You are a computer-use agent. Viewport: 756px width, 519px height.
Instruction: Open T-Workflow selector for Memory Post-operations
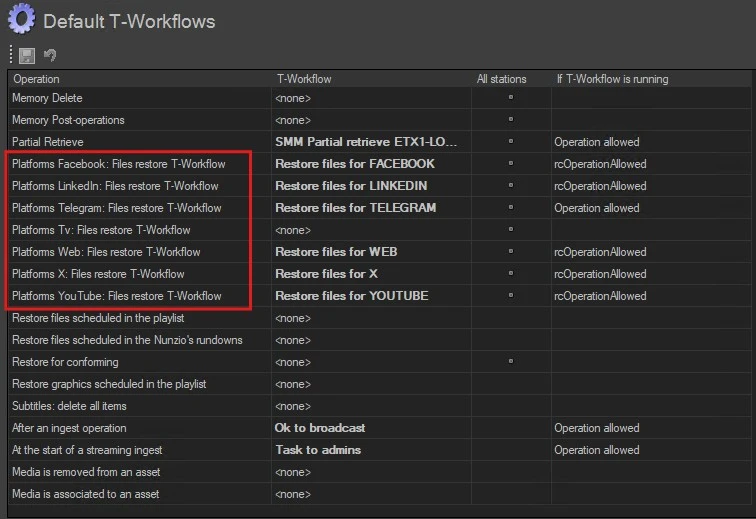click(370, 120)
